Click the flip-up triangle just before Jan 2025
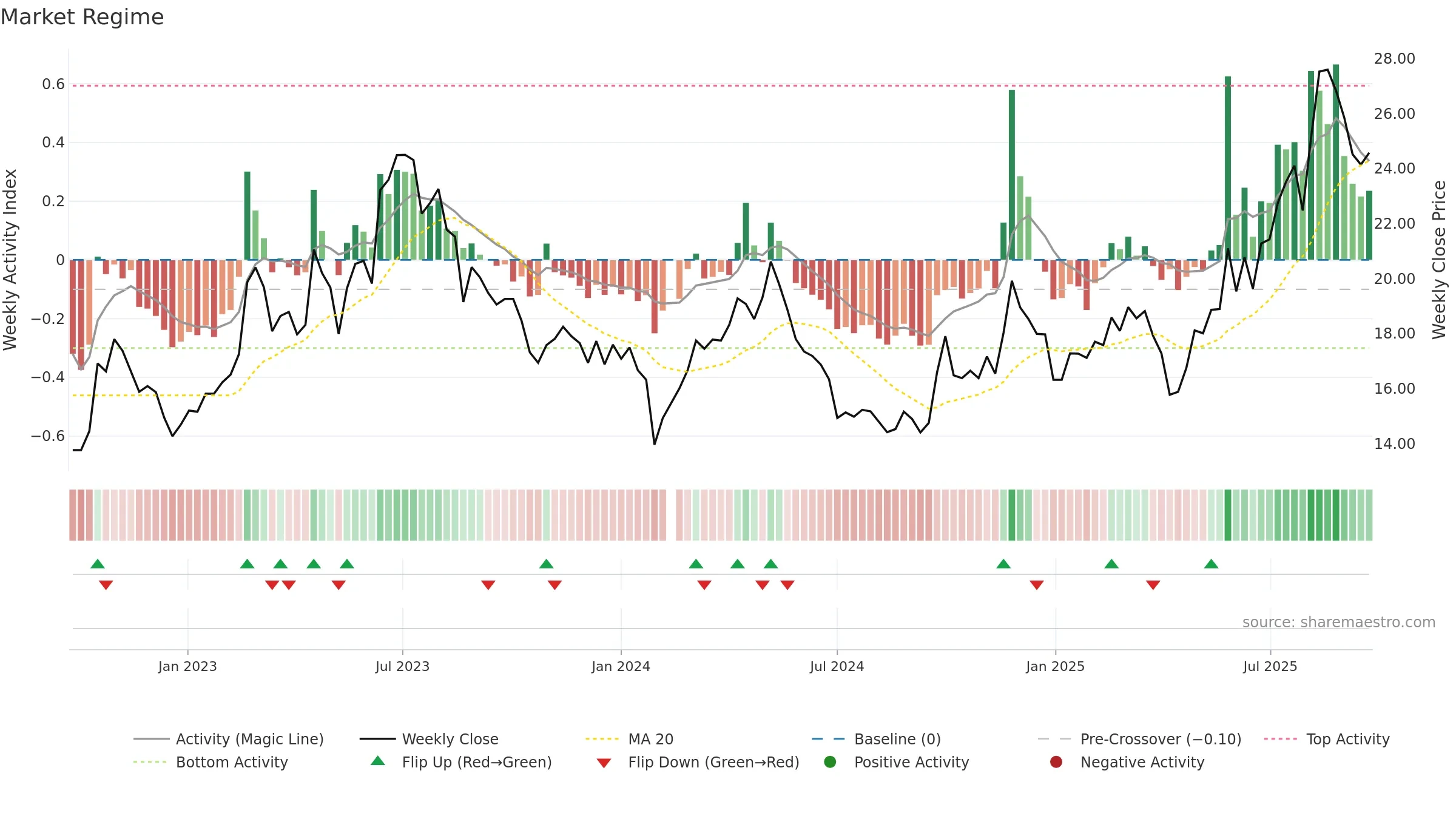Screen dimensions: 1456x819 click(1003, 564)
